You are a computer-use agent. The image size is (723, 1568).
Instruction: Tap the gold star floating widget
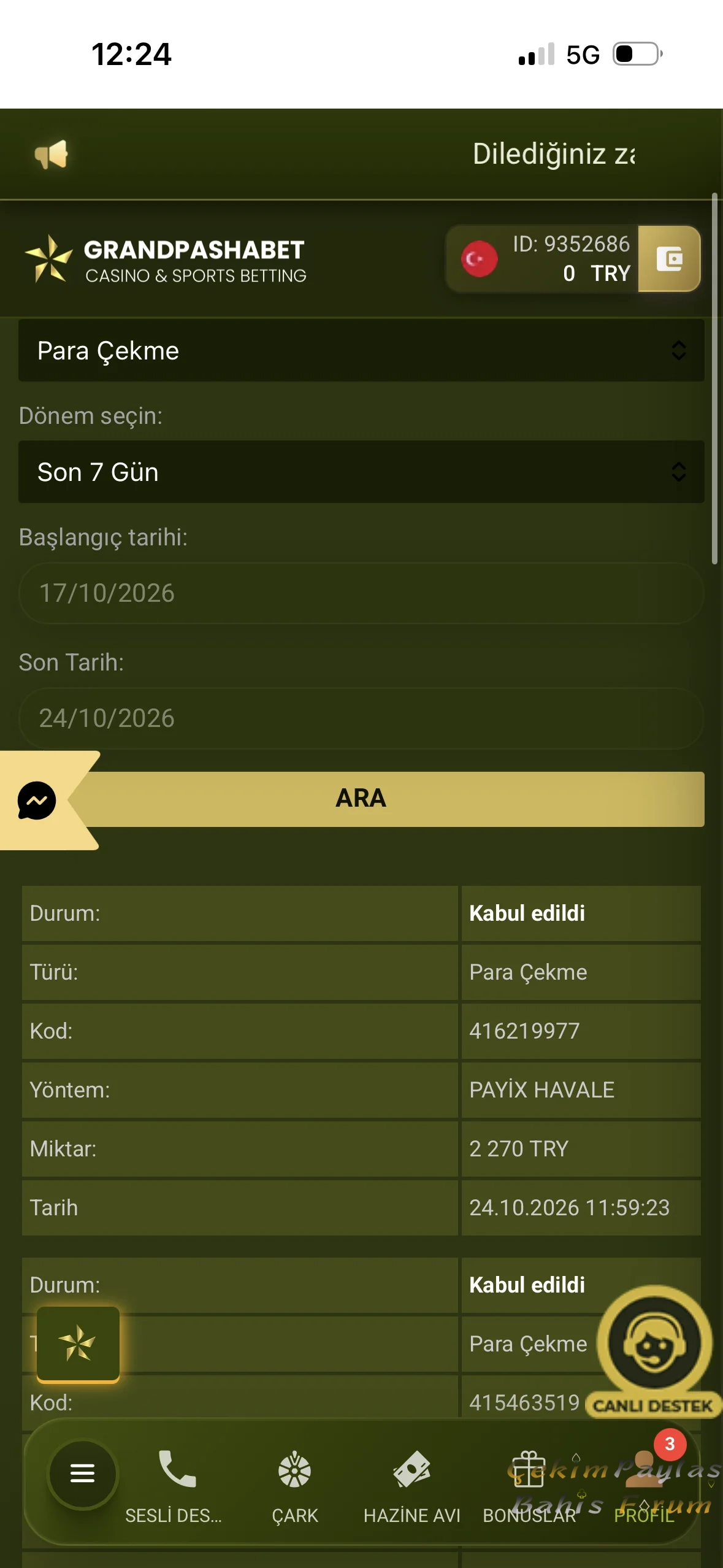(78, 1344)
